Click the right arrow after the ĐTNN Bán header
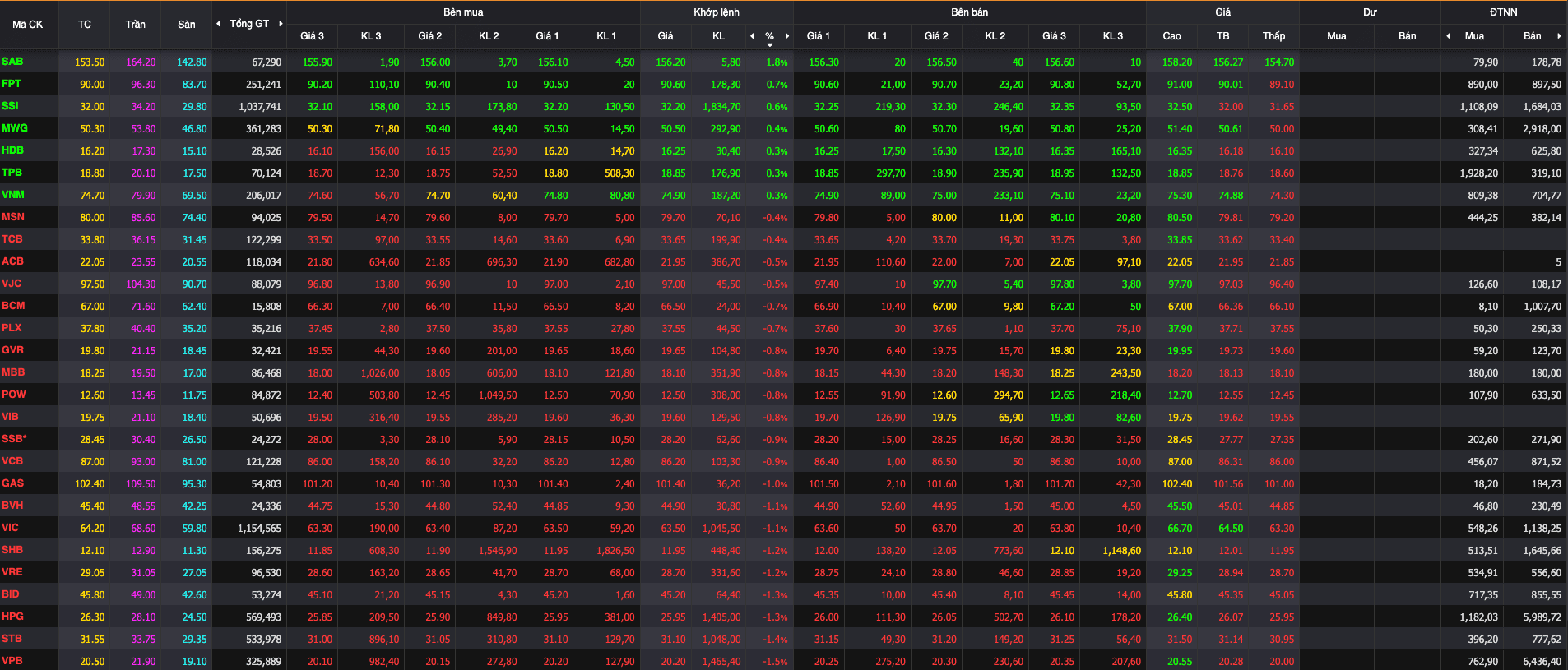 (1559, 36)
